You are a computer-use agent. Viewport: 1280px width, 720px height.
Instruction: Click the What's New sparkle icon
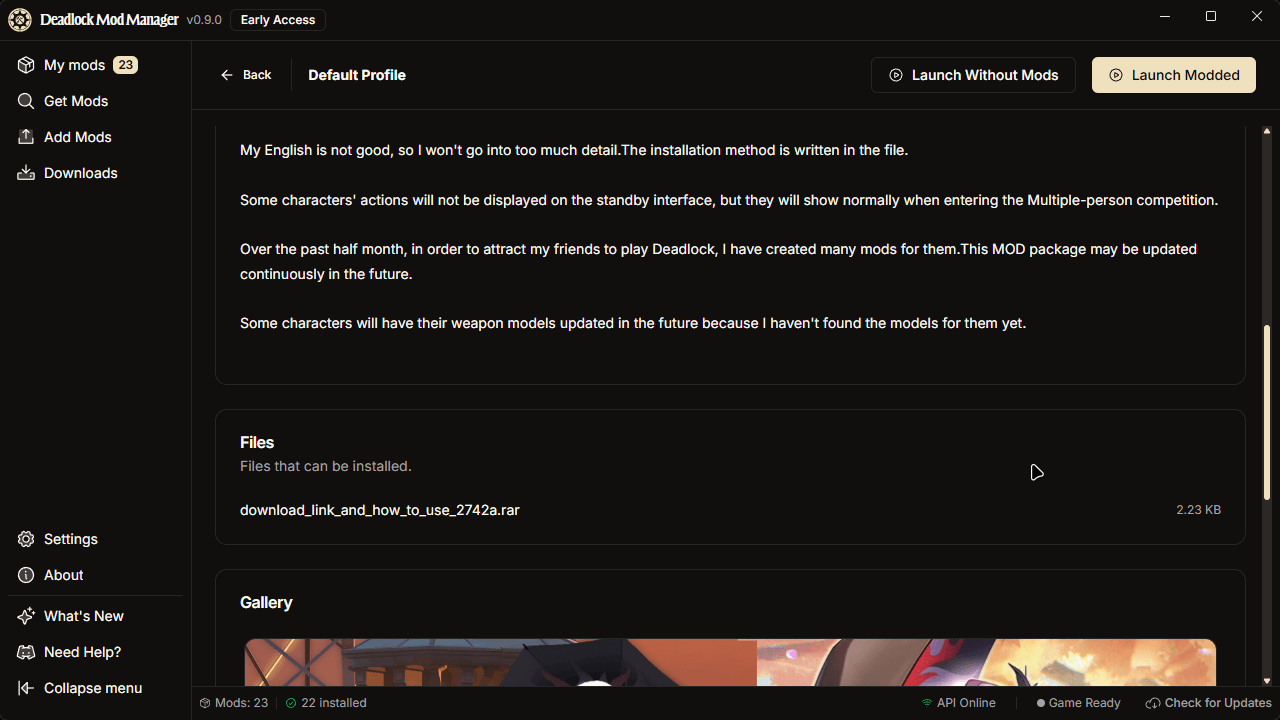coord(26,616)
